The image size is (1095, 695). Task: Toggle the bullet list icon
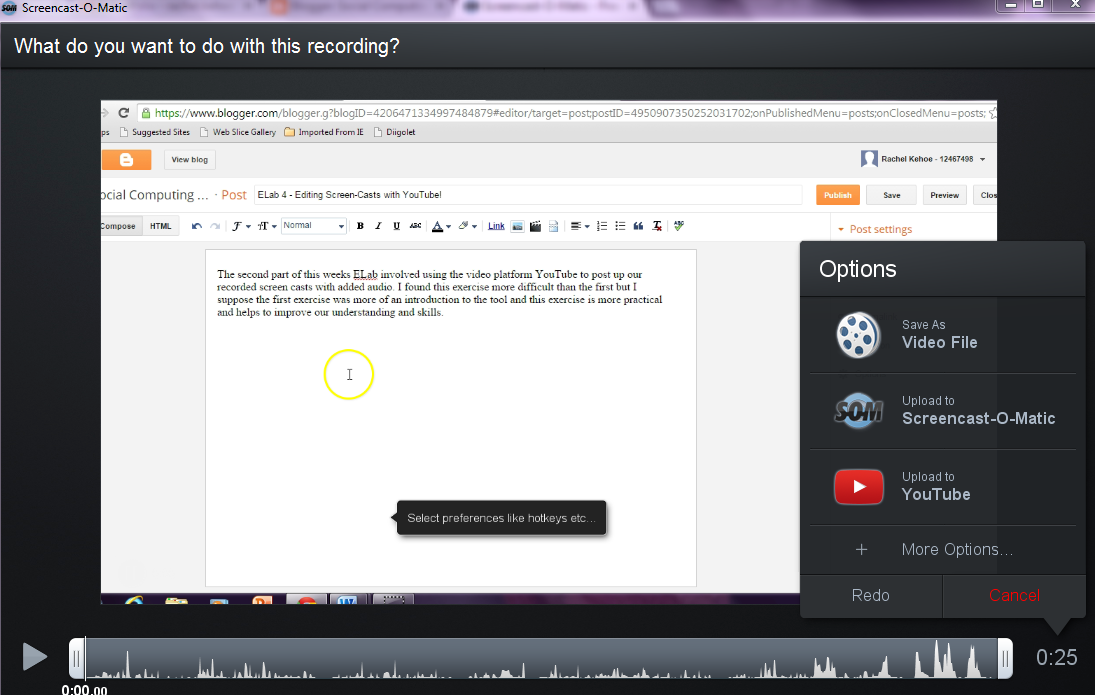tap(620, 226)
